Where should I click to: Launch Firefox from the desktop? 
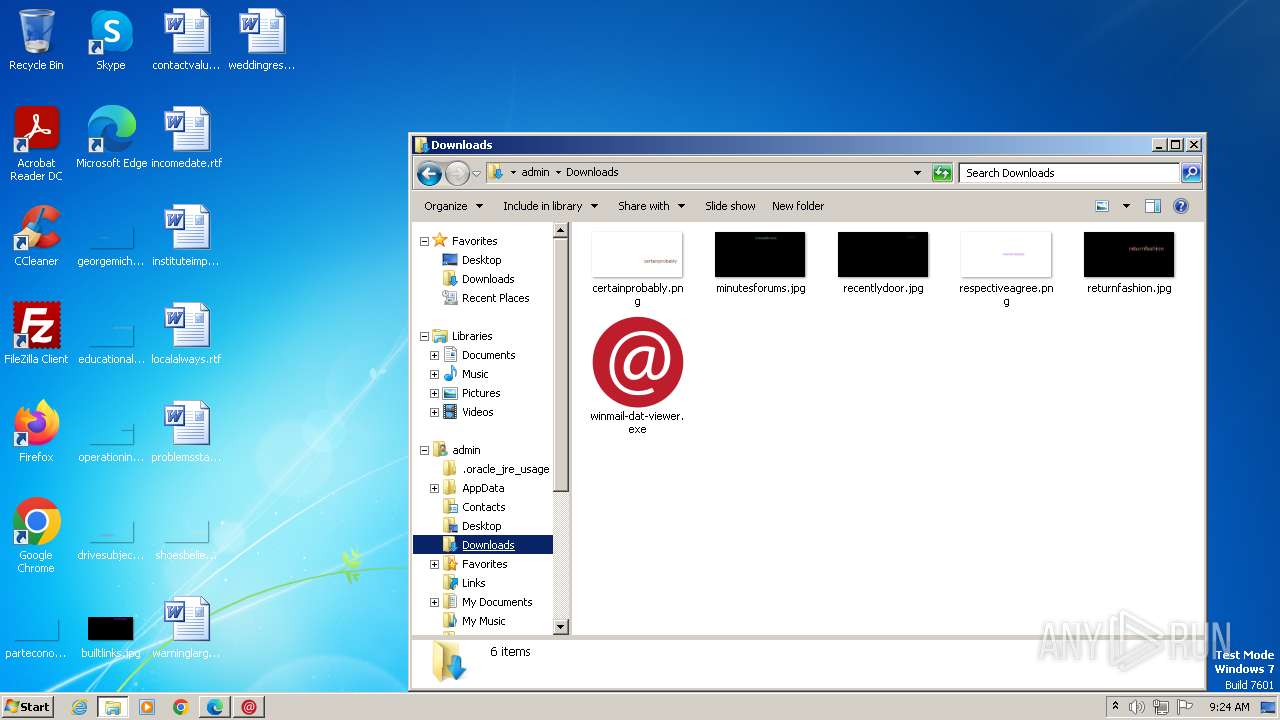coord(36,432)
